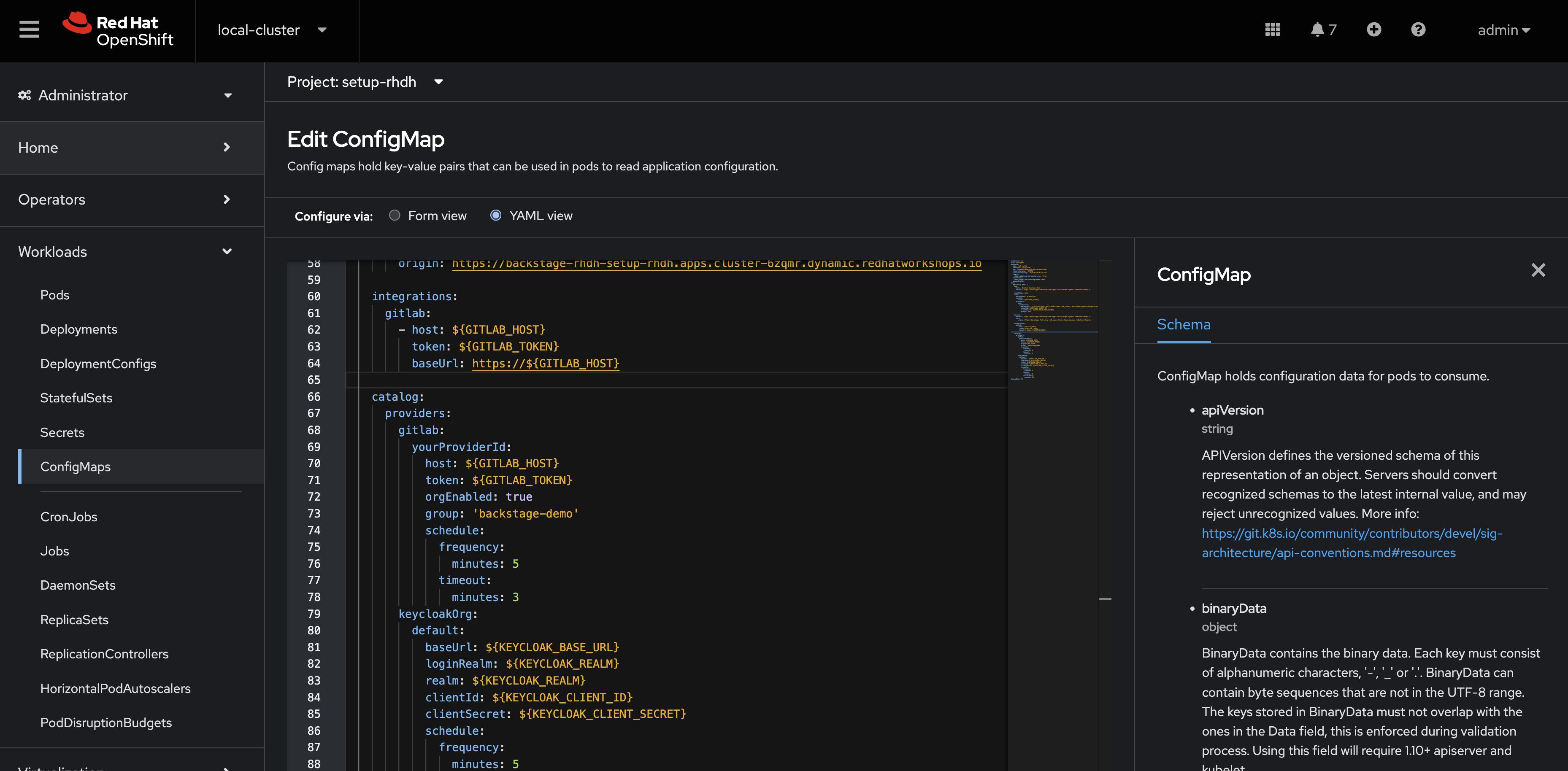The height and width of the screenshot is (771, 1568).
Task: Click 'apiVersion' schema field name
Action: coord(1233,410)
